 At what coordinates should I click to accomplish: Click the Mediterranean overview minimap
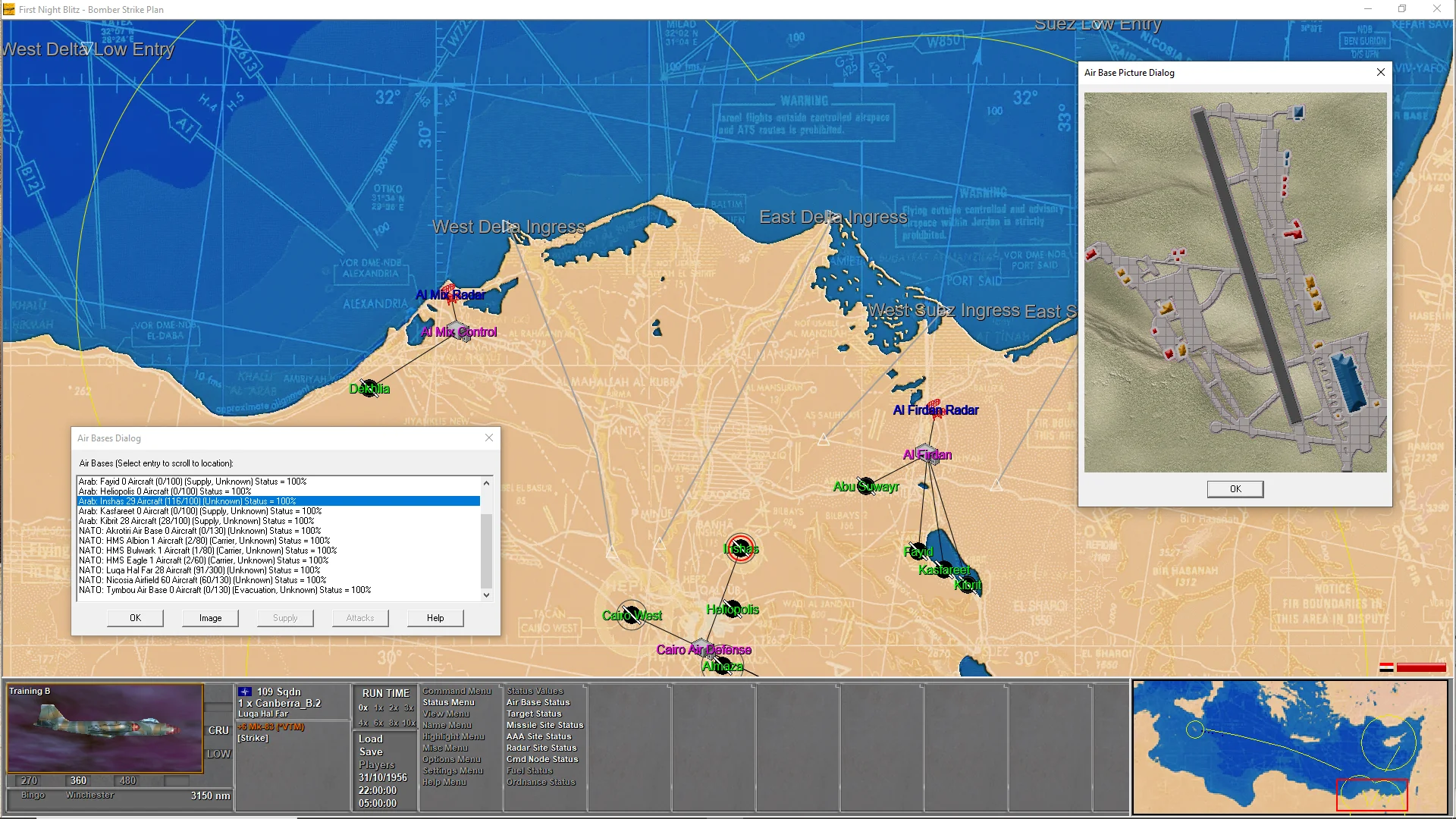(x=1290, y=747)
